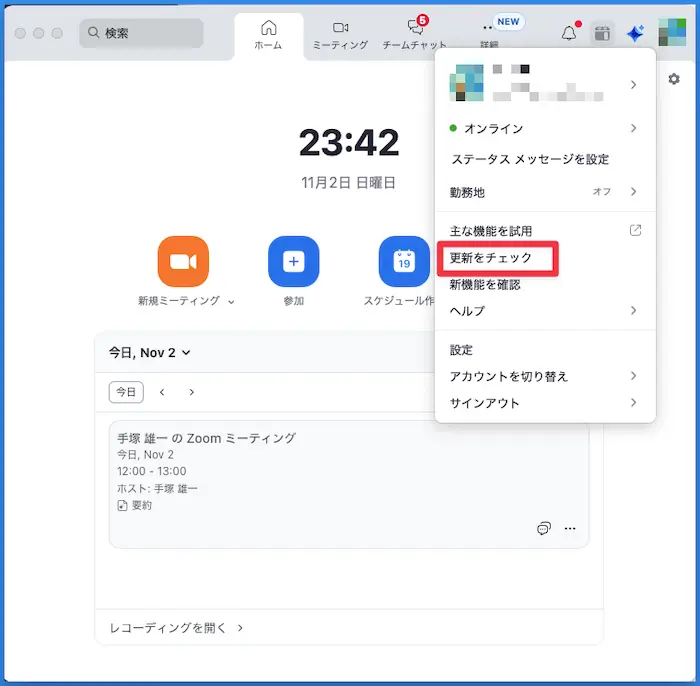Click the 23:42 clock text
Image resolution: width=700 pixels, height=686 pixels.
[349, 142]
